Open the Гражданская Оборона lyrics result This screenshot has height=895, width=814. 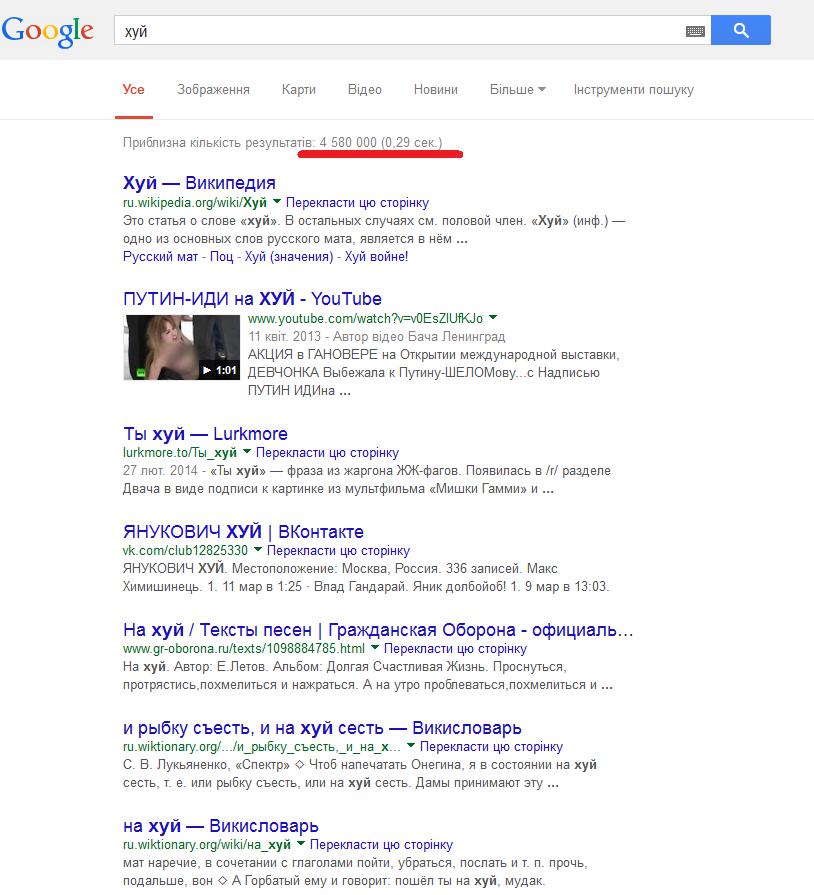pyautogui.click(x=378, y=630)
